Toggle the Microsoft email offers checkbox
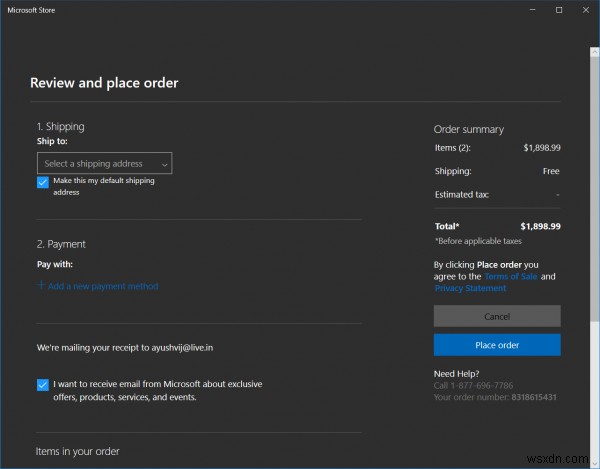The image size is (600, 469). click(x=43, y=385)
